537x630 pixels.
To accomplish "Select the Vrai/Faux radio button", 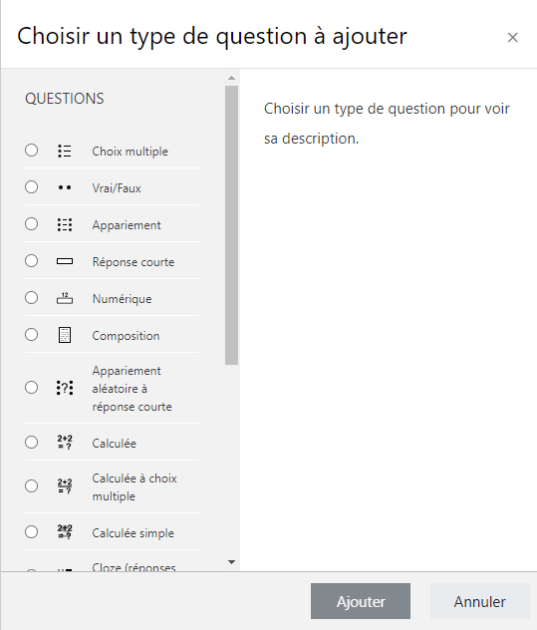I will click(x=31, y=187).
